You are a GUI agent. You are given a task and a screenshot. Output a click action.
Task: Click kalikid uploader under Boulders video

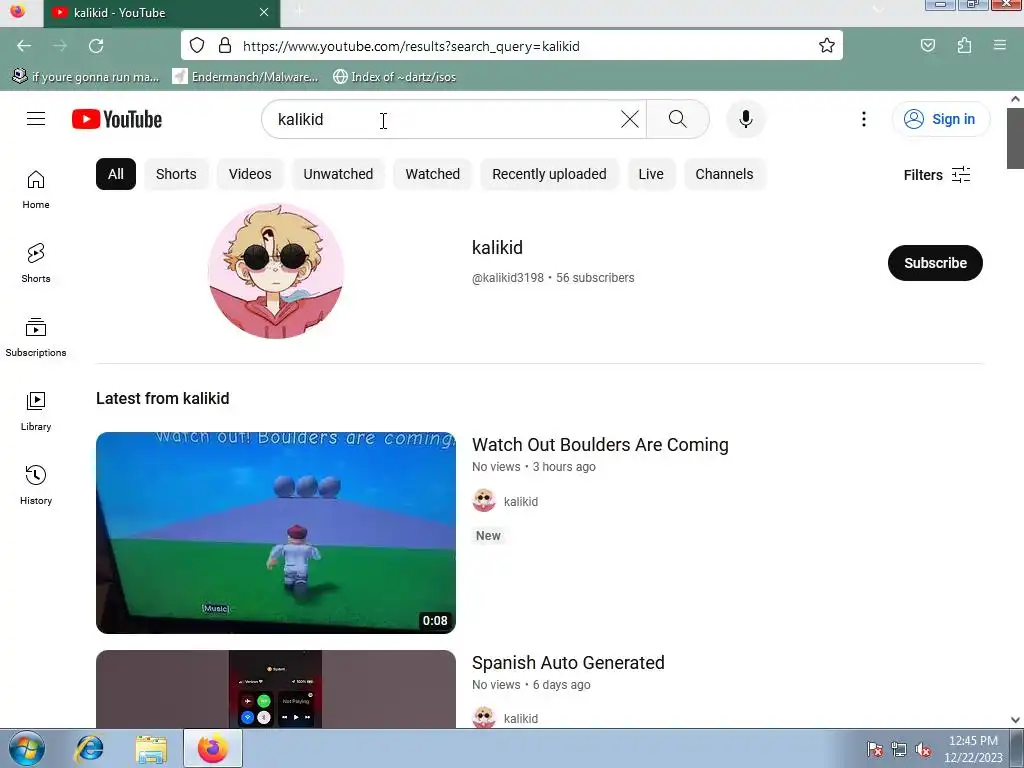pos(520,502)
